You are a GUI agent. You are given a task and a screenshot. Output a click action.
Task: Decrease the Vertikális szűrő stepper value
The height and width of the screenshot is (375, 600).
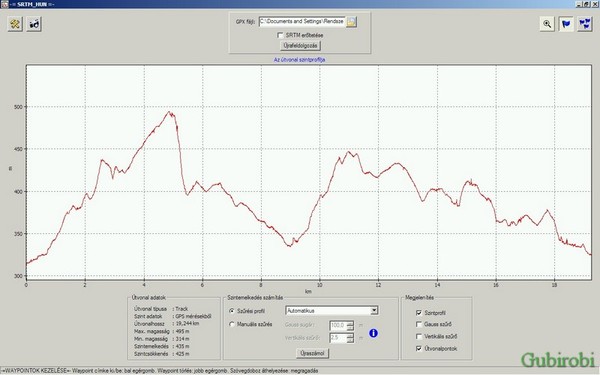point(350,340)
